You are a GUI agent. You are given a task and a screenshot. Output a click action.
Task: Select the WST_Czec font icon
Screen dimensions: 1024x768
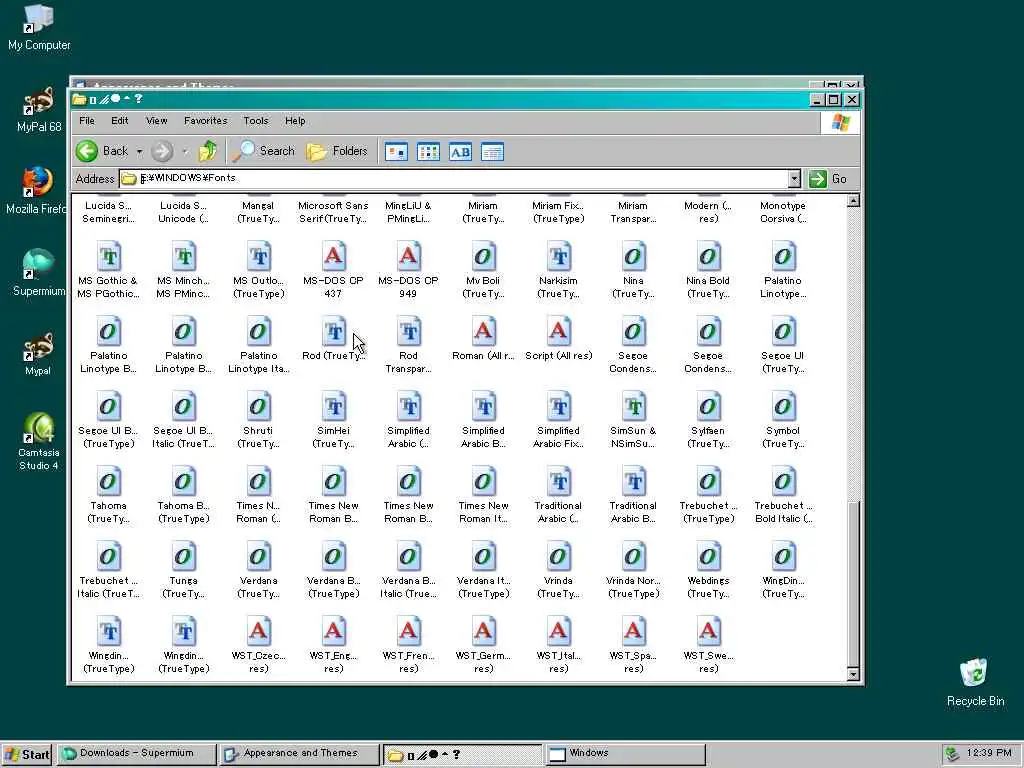click(259, 632)
